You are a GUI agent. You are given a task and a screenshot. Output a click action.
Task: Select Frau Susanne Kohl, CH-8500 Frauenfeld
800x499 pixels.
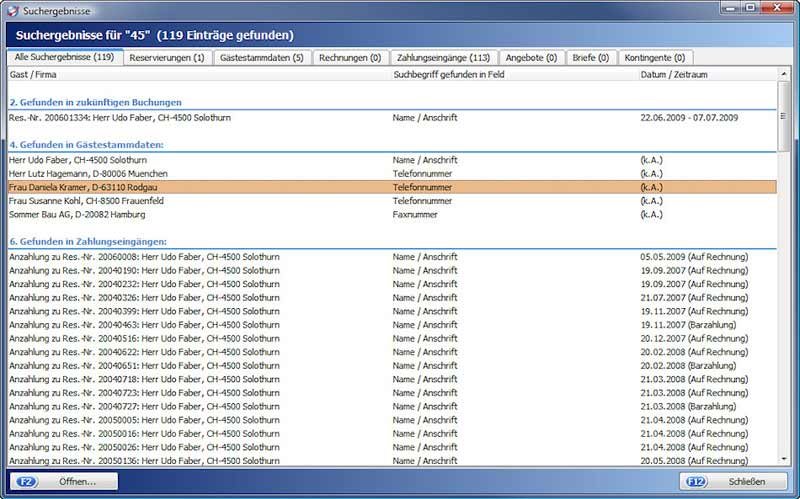coord(392,201)
